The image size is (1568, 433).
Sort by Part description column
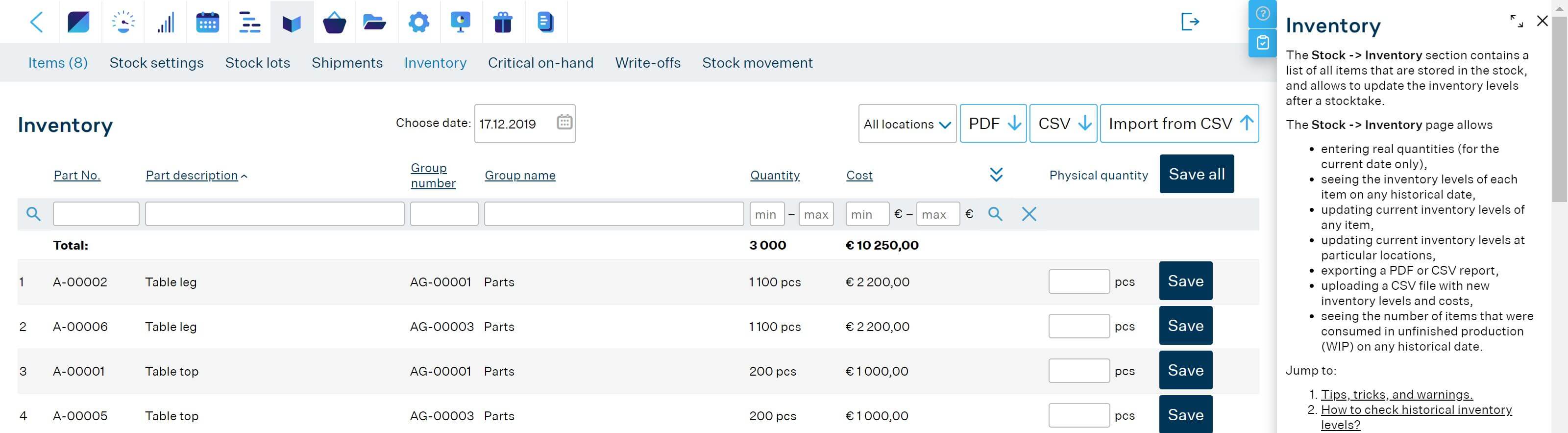pyautogui.click(x=192, y=176)
